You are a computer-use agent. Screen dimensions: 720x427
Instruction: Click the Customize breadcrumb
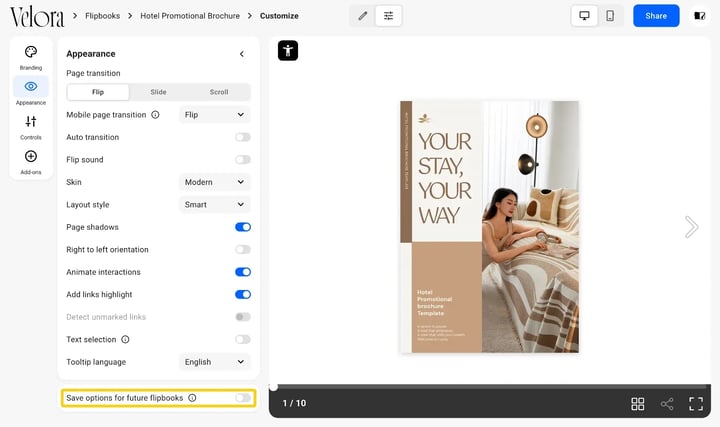pos(279,16)
